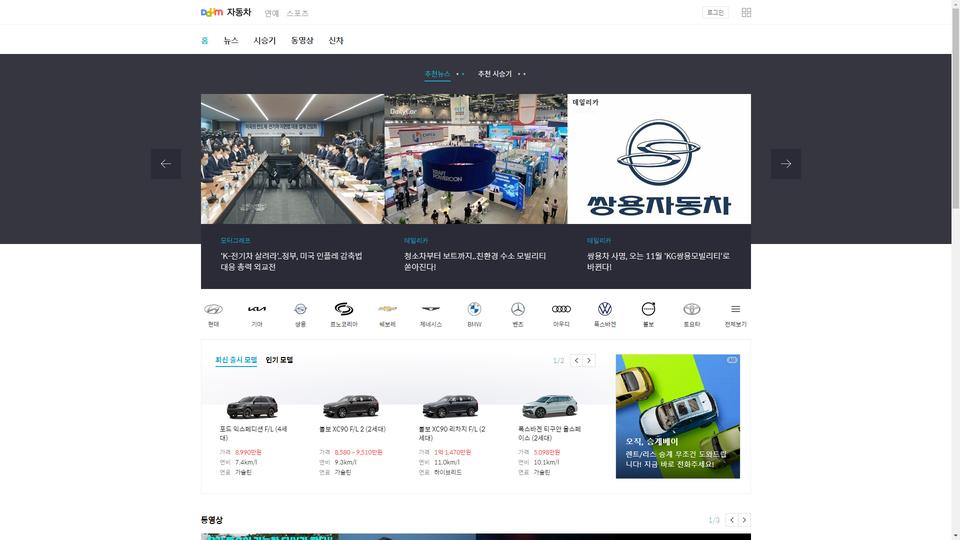Open the 포드 익스페디션 F/L (4세대) title

pos(253,433)
